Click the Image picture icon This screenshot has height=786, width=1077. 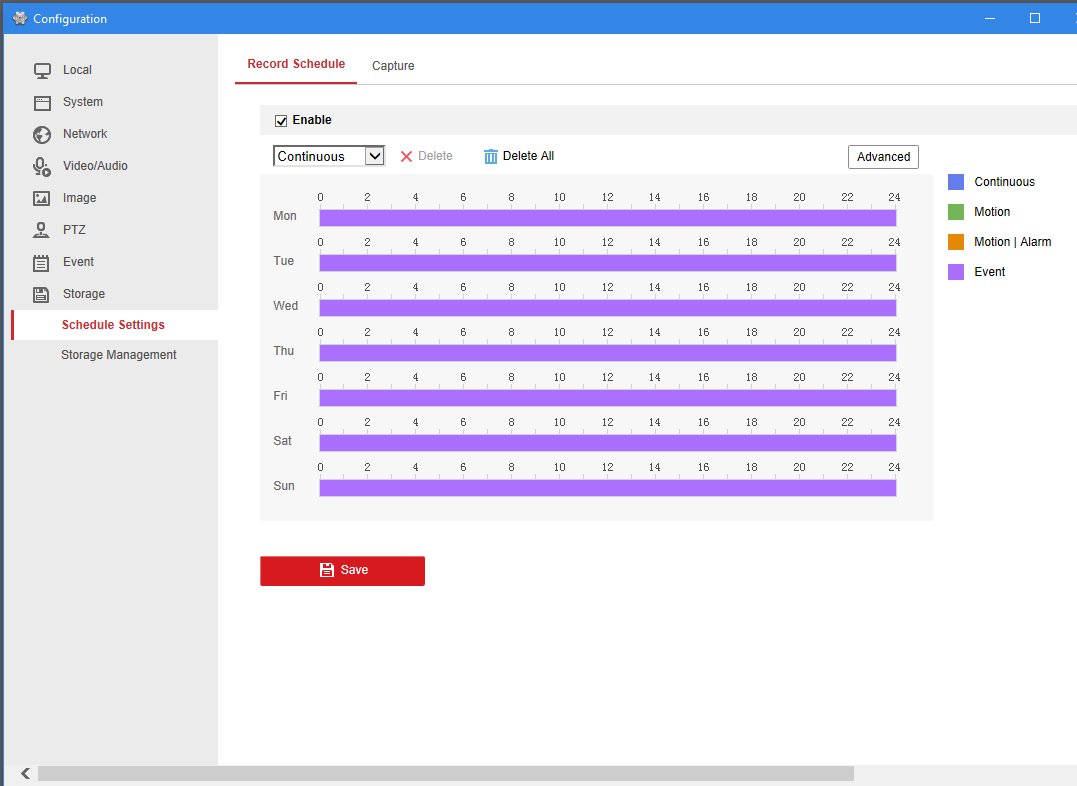click(42, 198)
